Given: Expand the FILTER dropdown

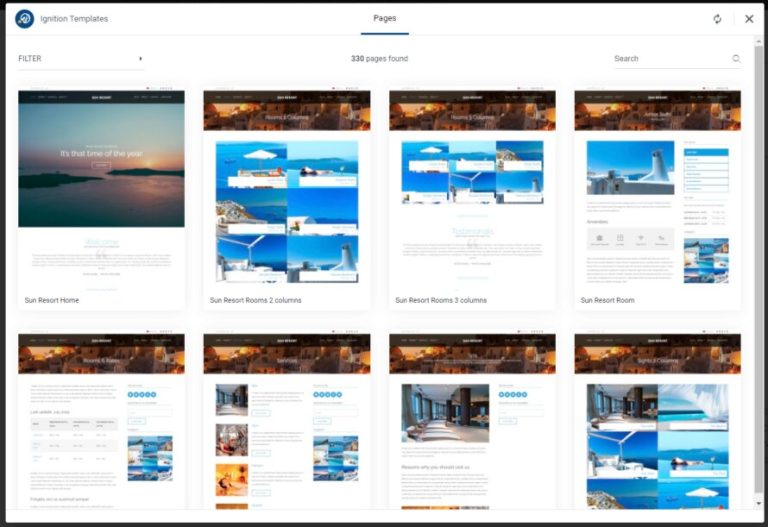Looking at the screenshot, I should point(80,59).
